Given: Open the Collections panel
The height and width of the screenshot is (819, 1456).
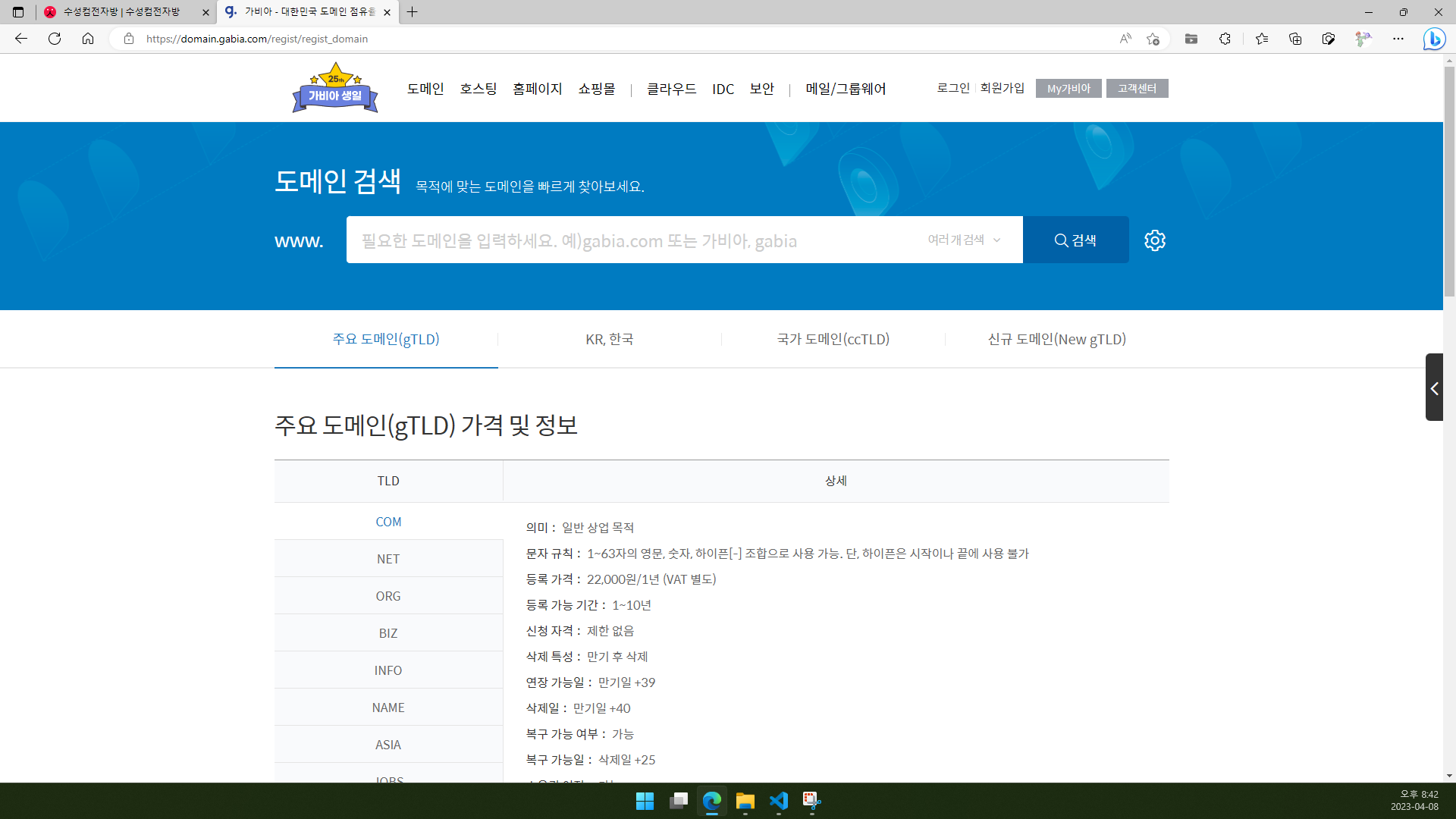Looking at the screenshot, I should click(1295, 39).
